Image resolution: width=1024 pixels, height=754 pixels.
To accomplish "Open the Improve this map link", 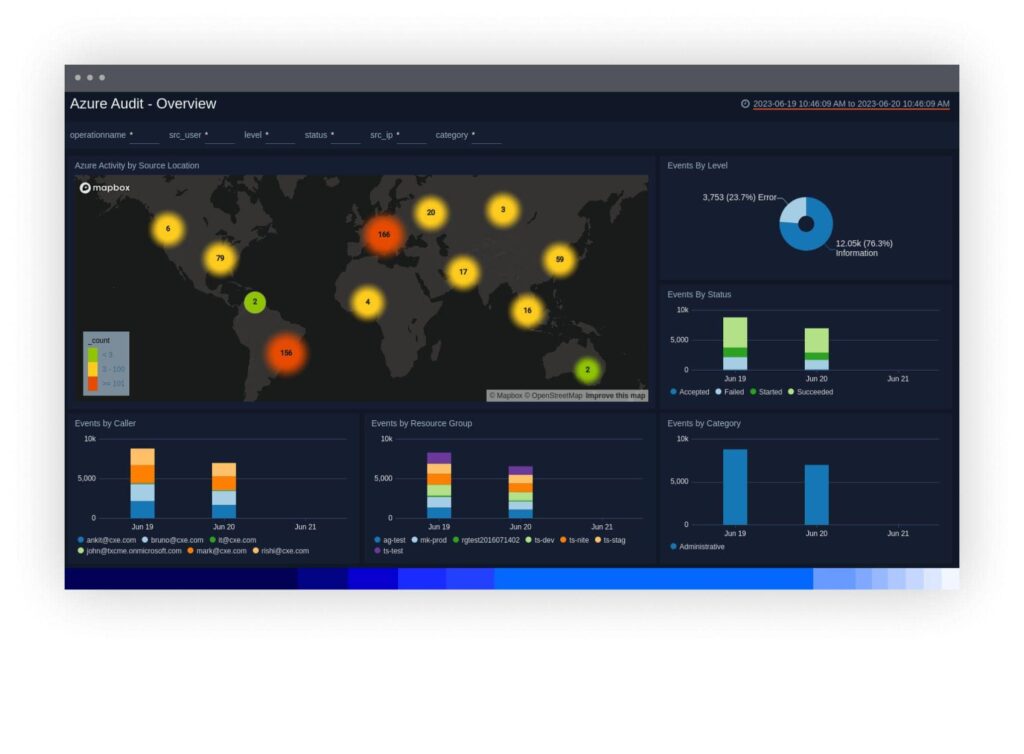I will (615, 396).
